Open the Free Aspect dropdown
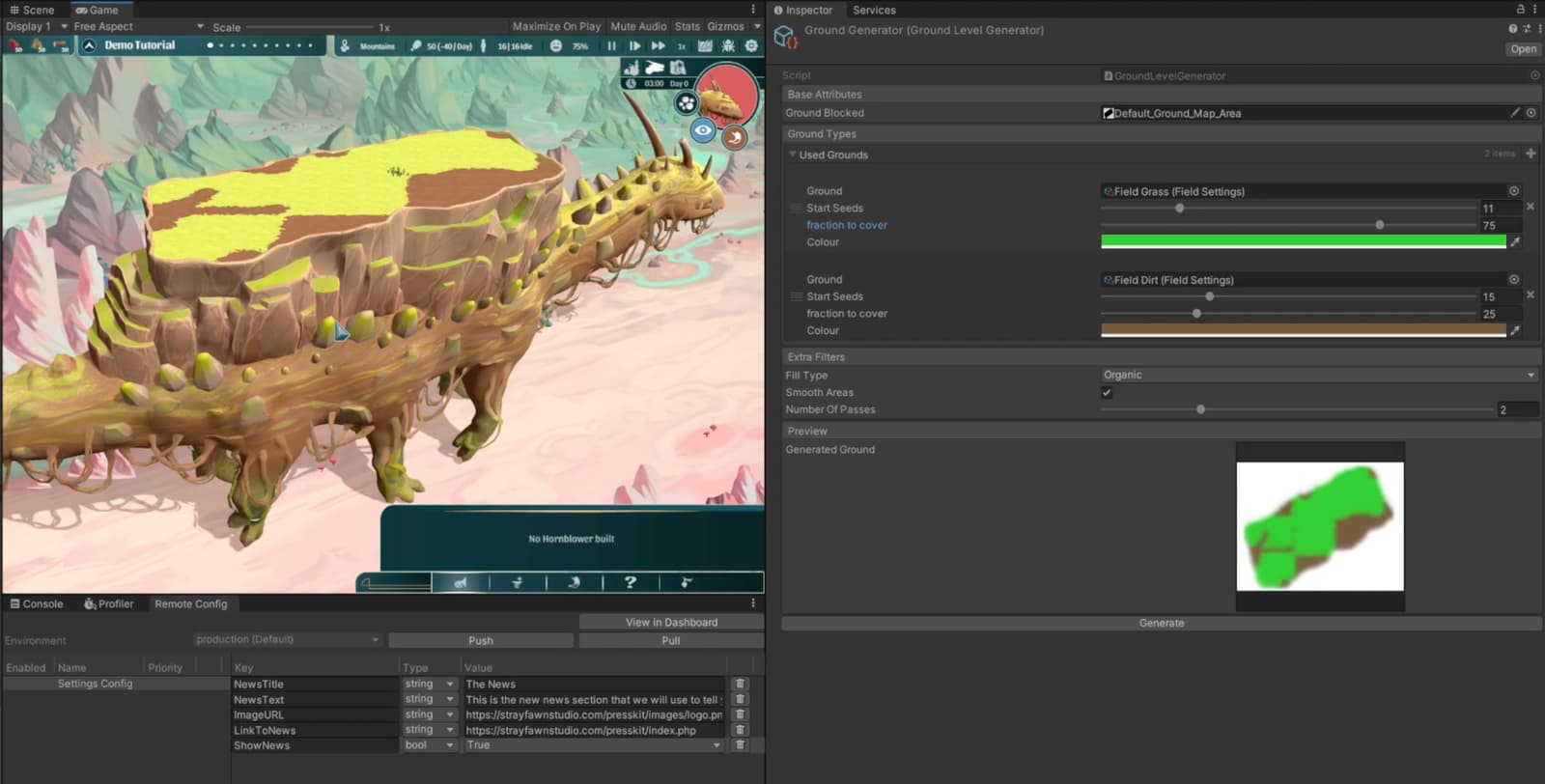Screen dimensions: 1545x784 click(139, 26)
